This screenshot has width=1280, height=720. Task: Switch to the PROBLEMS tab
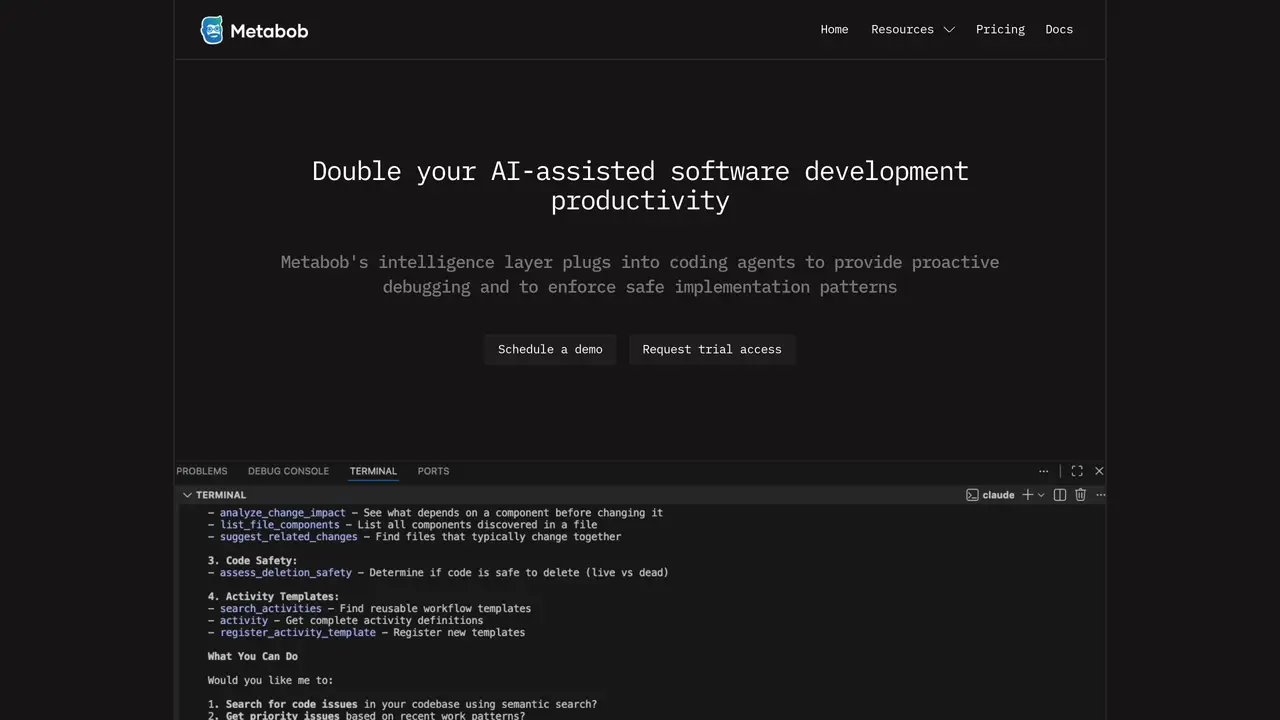coord(202,471)
